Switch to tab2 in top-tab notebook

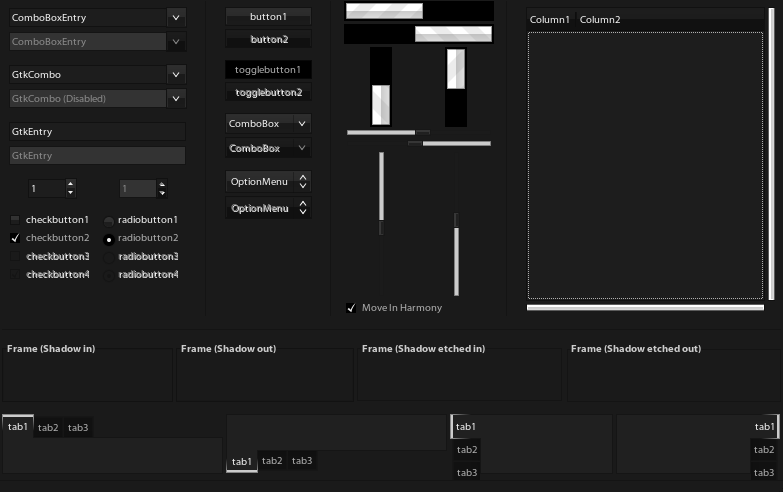48,428
